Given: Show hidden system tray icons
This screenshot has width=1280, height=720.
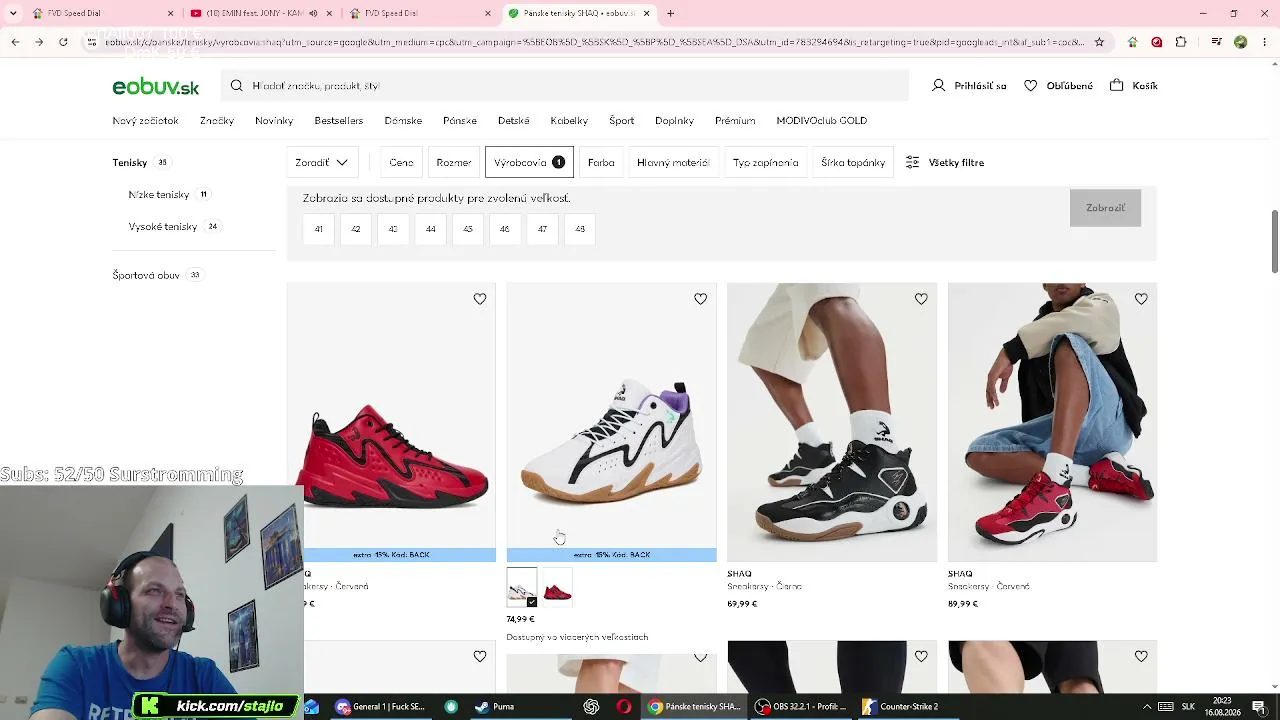Looking at the screenshot, I should 1146,707.
